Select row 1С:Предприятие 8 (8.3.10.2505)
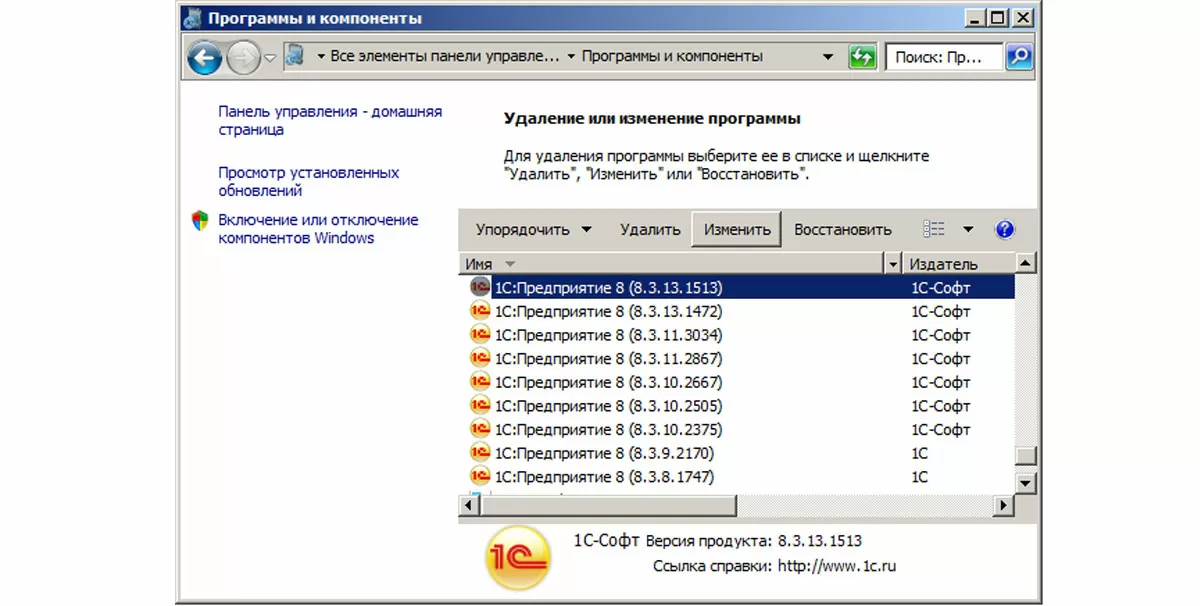1200x606 pixels. pyautogui.click(x=738, y=406)
